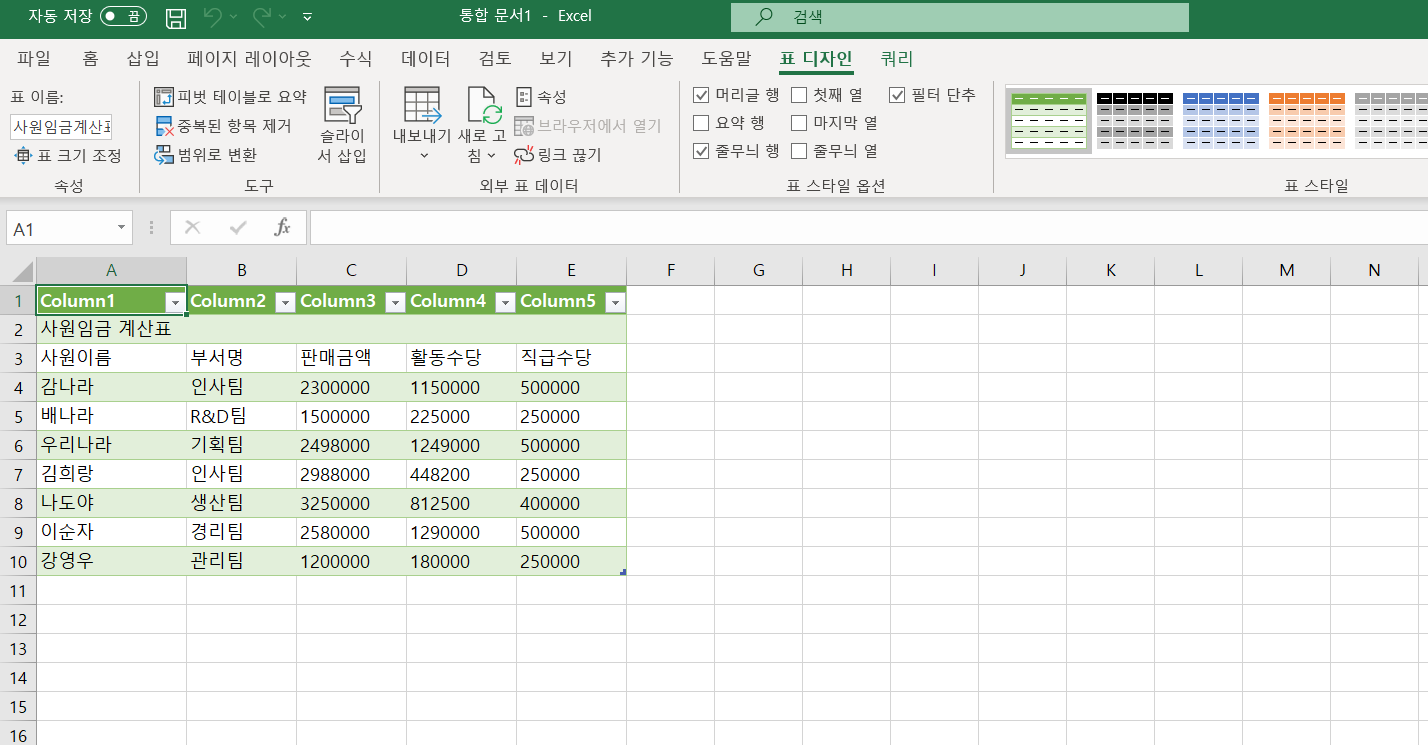Select the orange table style swatch
Viewport: 1428px width, 745px height.
tap(1306, 120)
